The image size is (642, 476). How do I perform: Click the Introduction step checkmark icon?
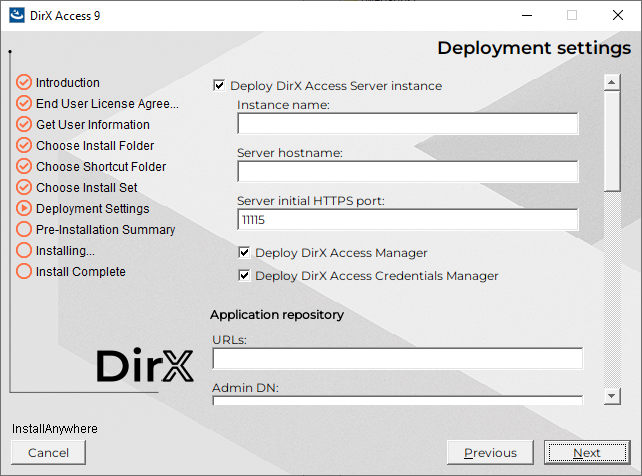coord(24,83)
